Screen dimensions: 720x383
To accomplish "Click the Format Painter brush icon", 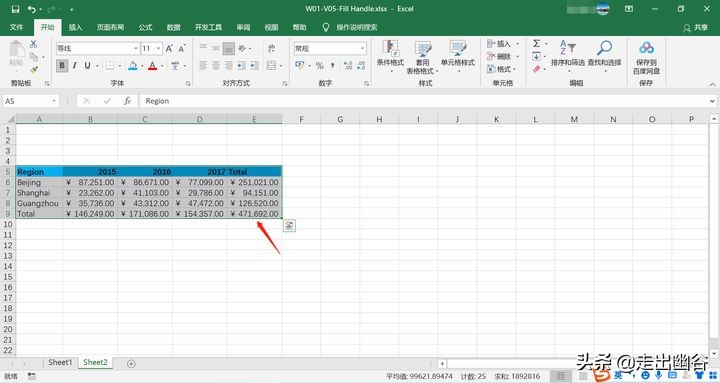I will 34,70.
